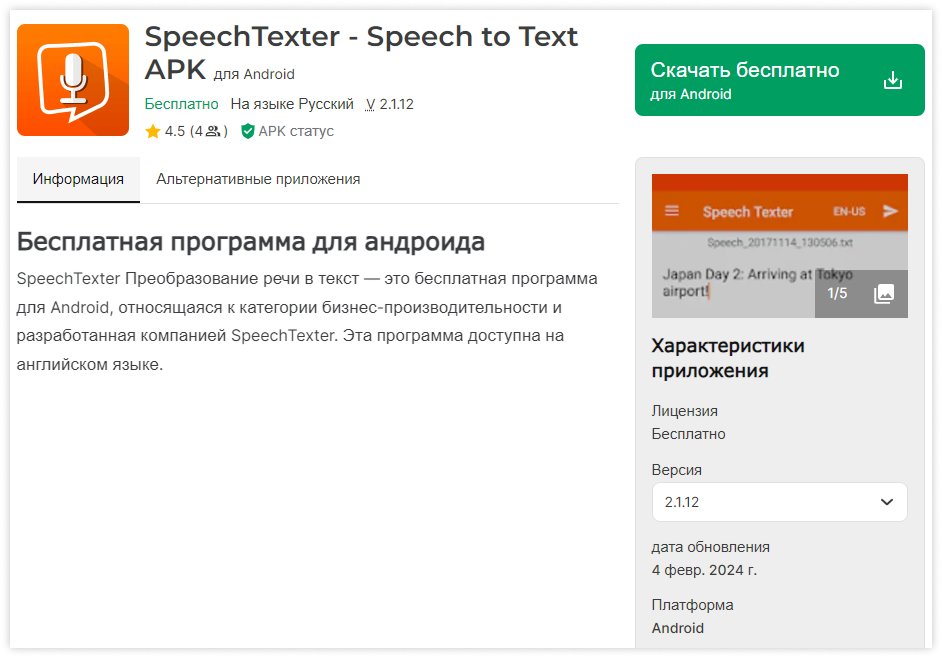Click the chevron of the Версия selector
Screen dimensions: 942x658
(x=886, y=502)
